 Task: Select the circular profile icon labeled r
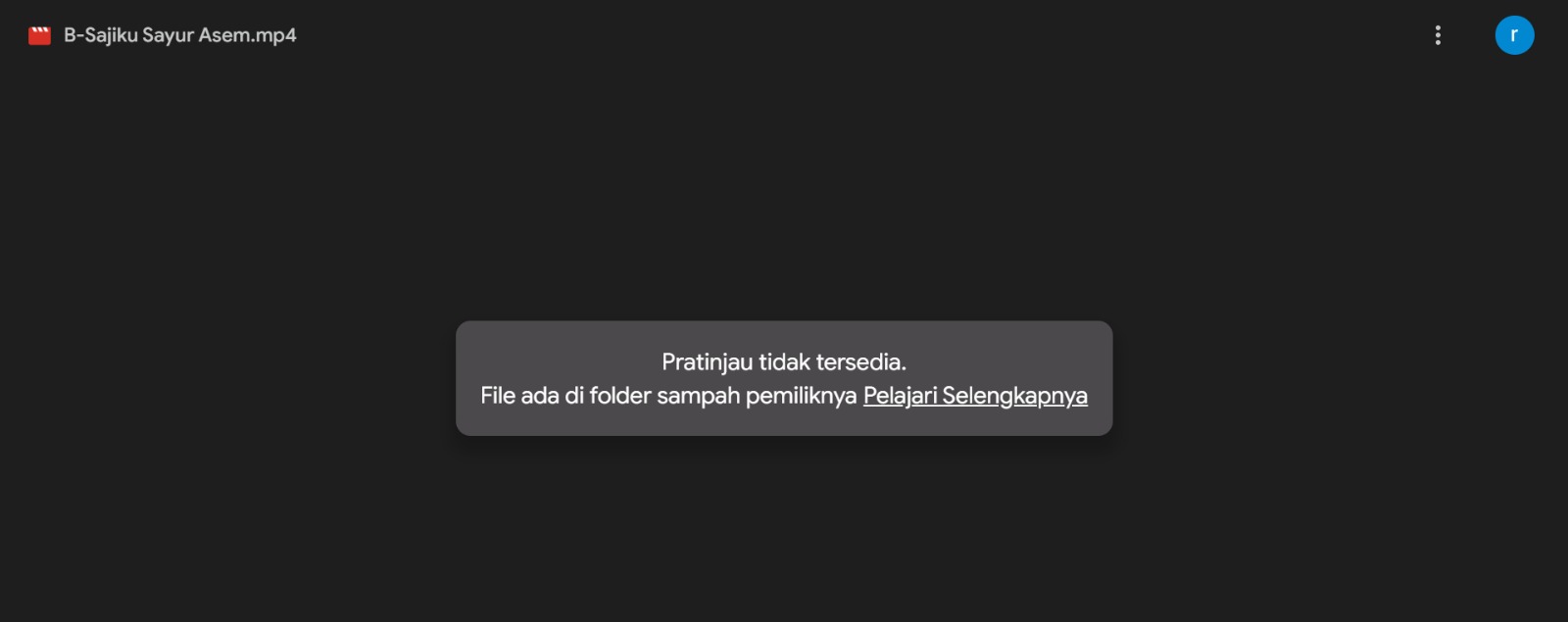point(1514,35)
